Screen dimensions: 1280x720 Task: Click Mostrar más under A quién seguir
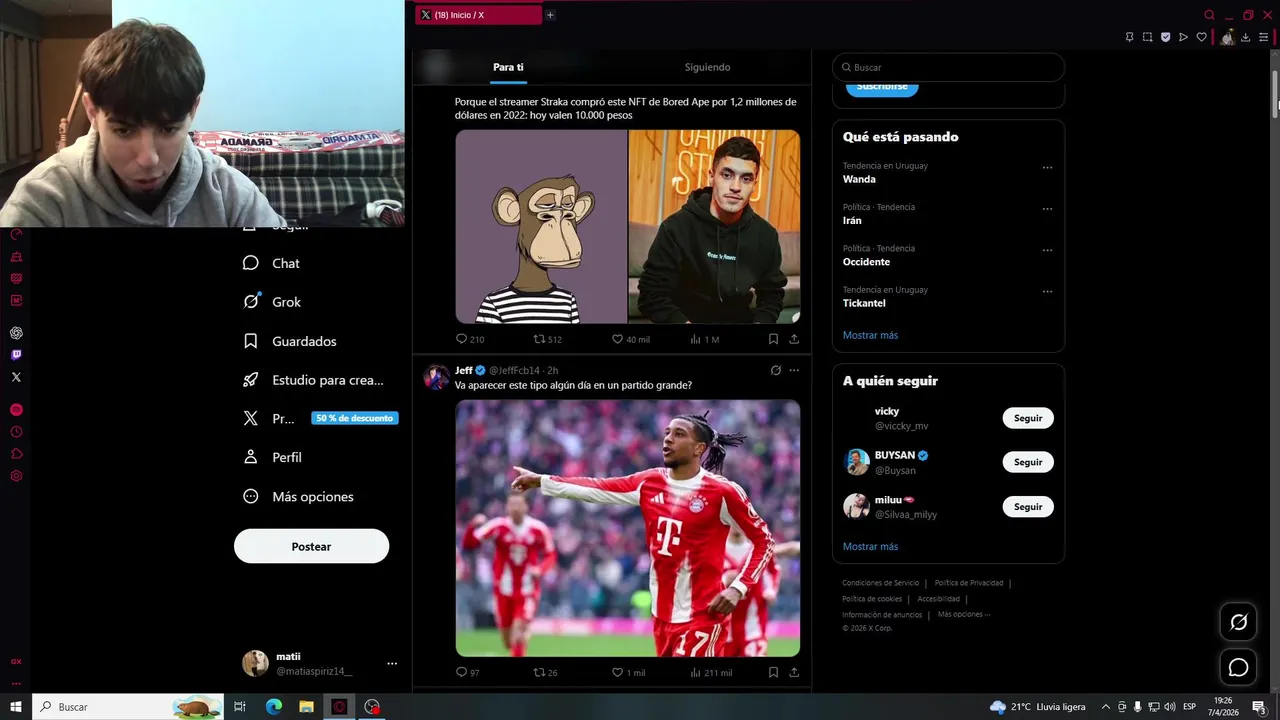[870, 546]
